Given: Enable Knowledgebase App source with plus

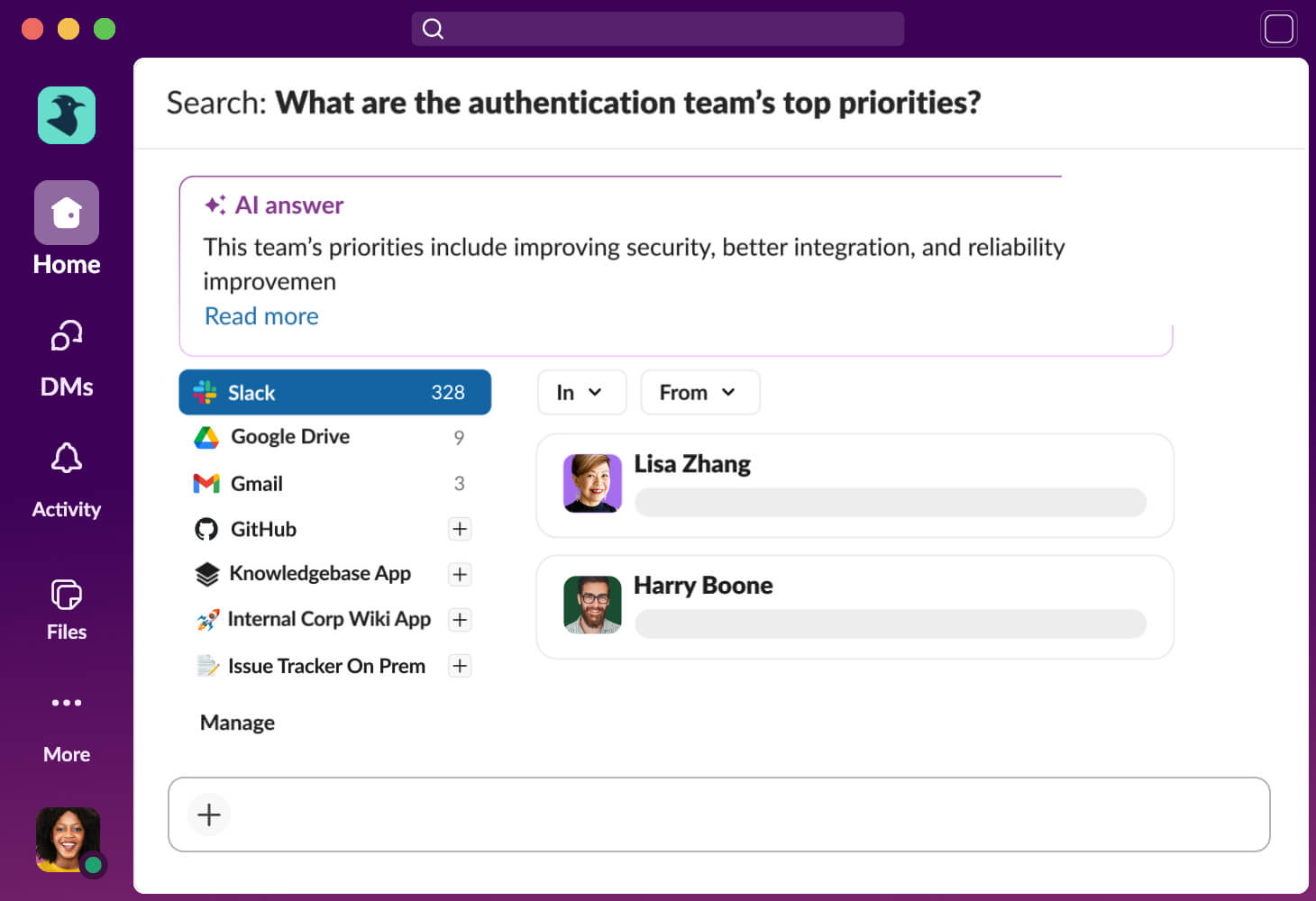Looking at the screenshot, I should click(460, 574).
